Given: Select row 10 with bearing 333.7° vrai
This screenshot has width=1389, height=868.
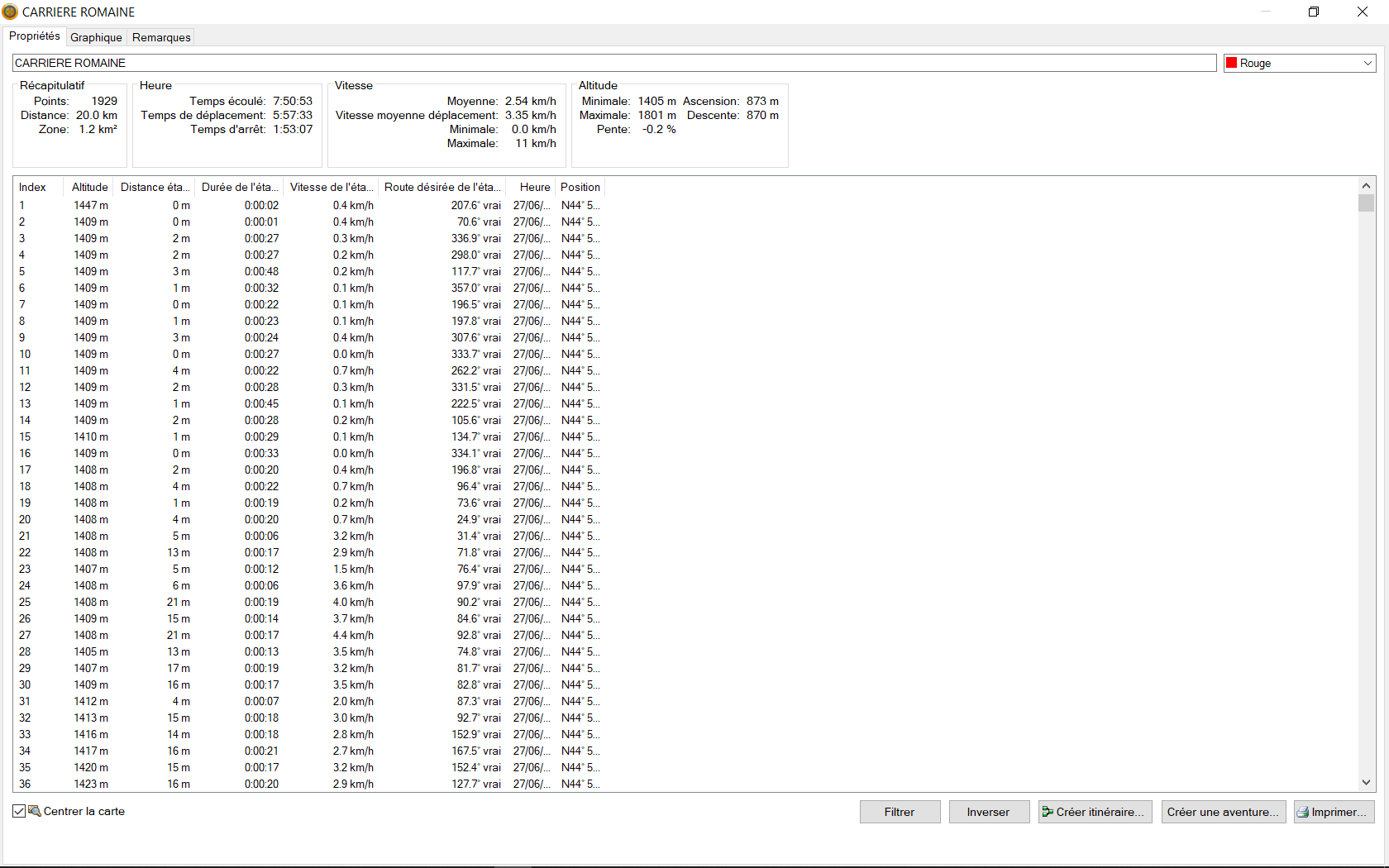Looking at the screenshot, I should coord(309,354).
